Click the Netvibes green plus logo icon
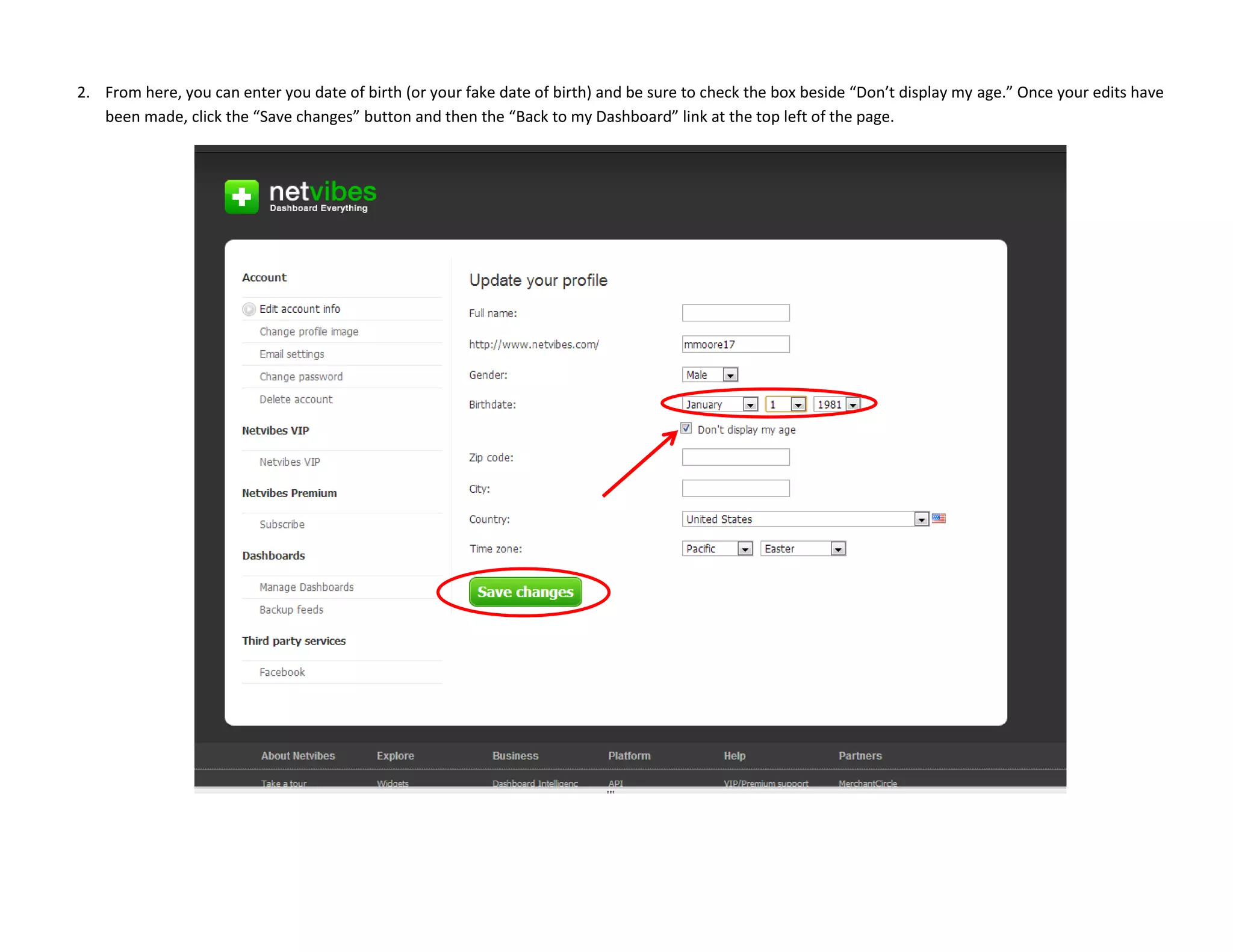This screenshot has height=952, width=1233. (x=241, y=197)
